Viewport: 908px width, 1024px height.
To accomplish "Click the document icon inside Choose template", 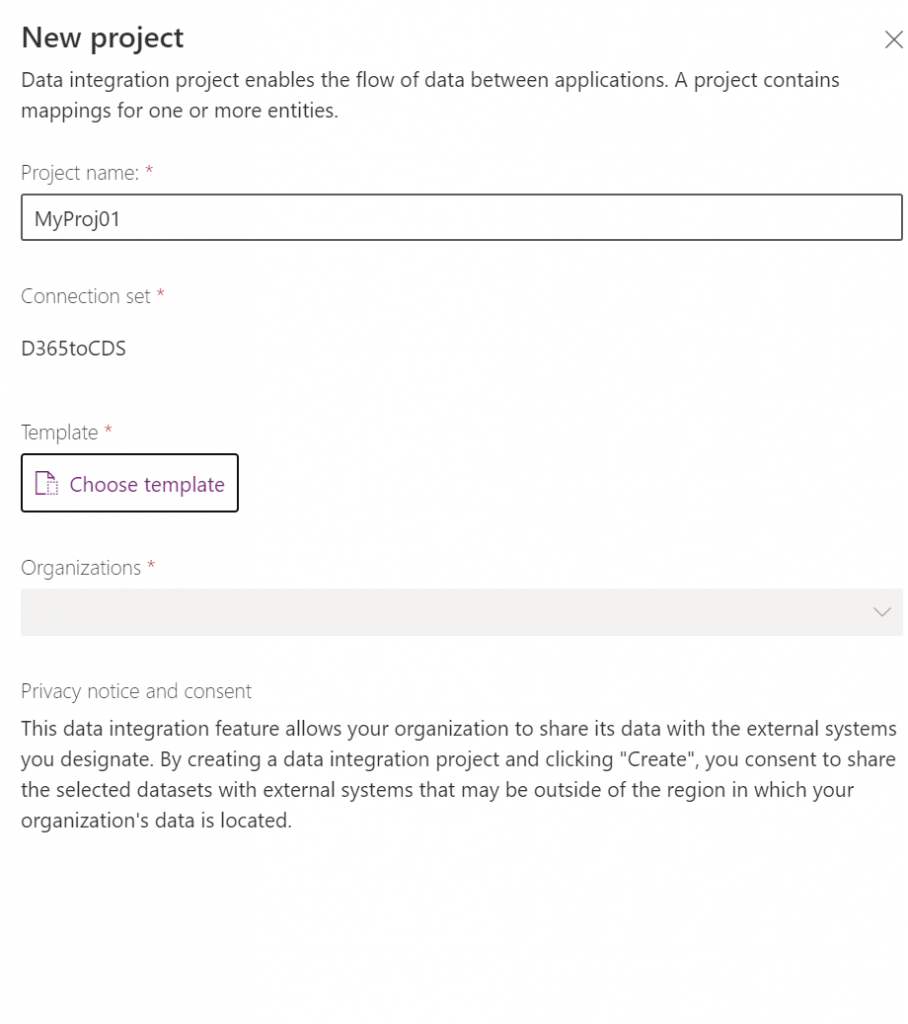I will pos(44,483).
